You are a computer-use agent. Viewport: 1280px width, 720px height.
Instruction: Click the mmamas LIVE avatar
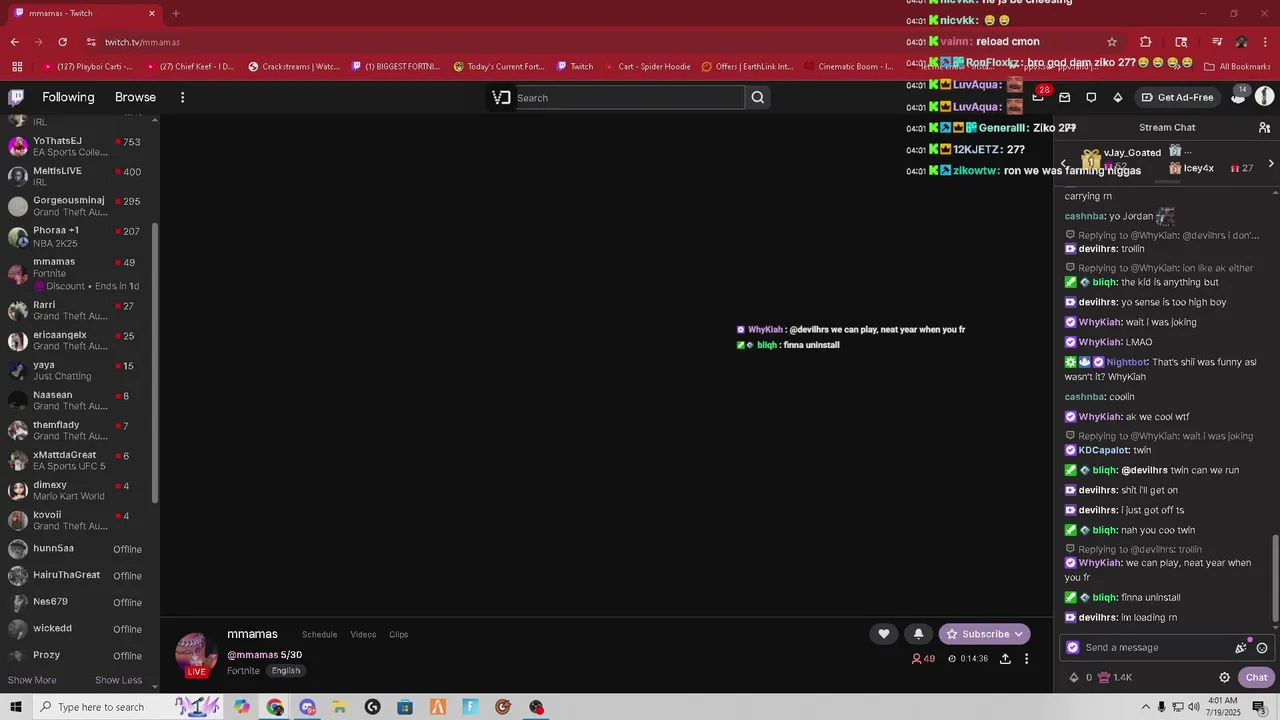coord(196,655)
